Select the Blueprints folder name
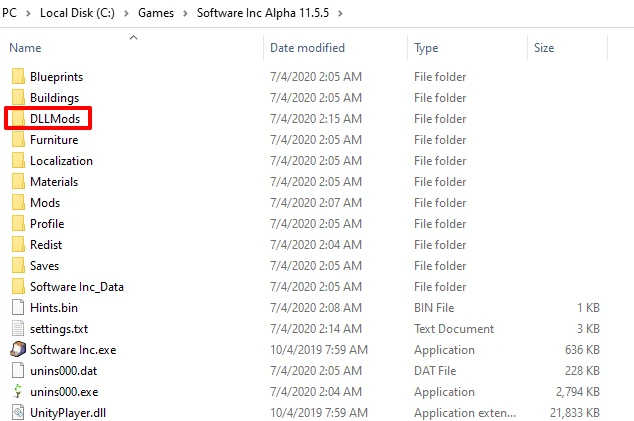This screenshot has height=421, width=634. coord(56,77)
